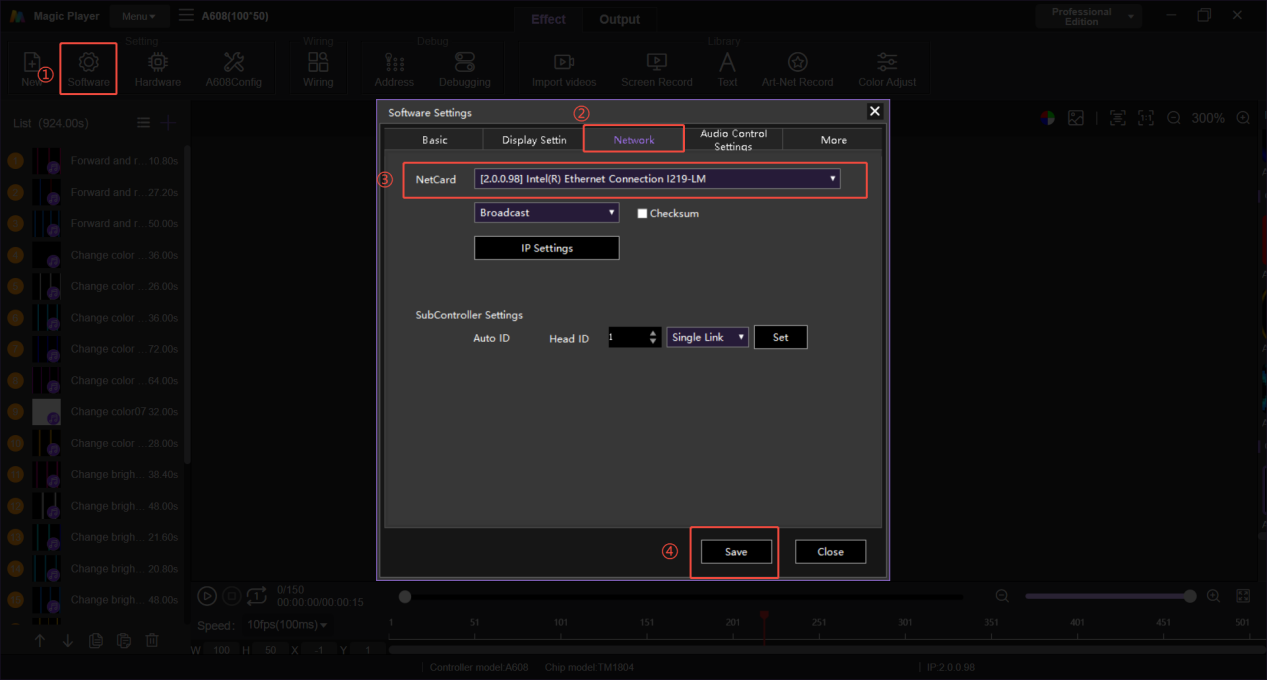Zoom in the preview at 300%
The width and height of the screenshot is (1267, 680).
[1243, 118]
